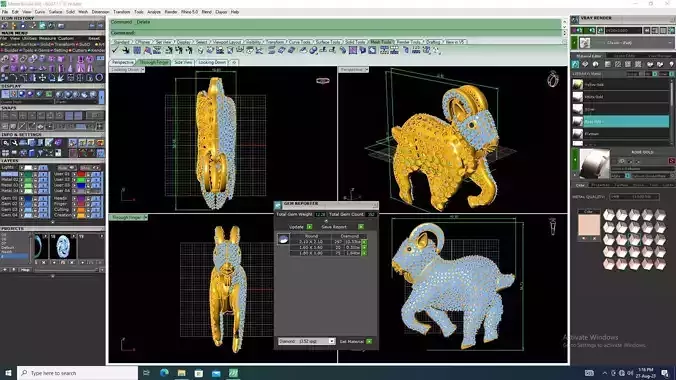This screenshot has height=380, width=676.
Task: Click the orange swatch on Cutting layer
Action: pos(81,209)
